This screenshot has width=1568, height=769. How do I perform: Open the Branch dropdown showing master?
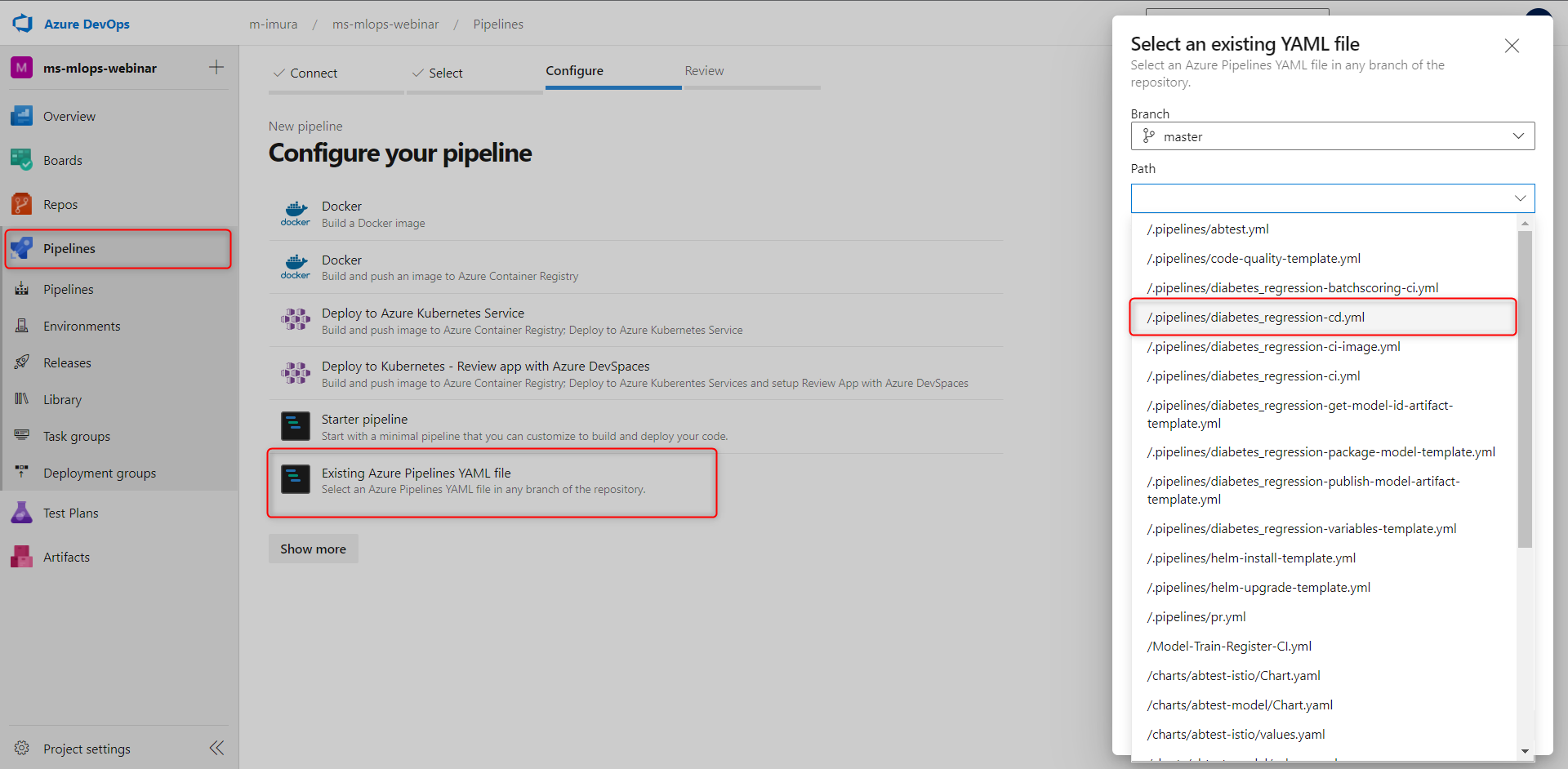(x=1333, y=136)
